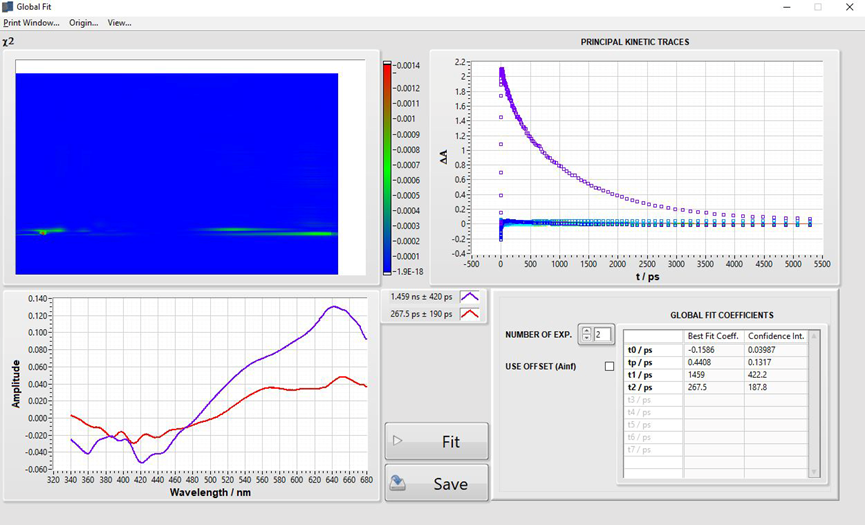865x525 pixels.
Task: Click the 1.459 ns ± 420 ps legend label
Action: 421,297
